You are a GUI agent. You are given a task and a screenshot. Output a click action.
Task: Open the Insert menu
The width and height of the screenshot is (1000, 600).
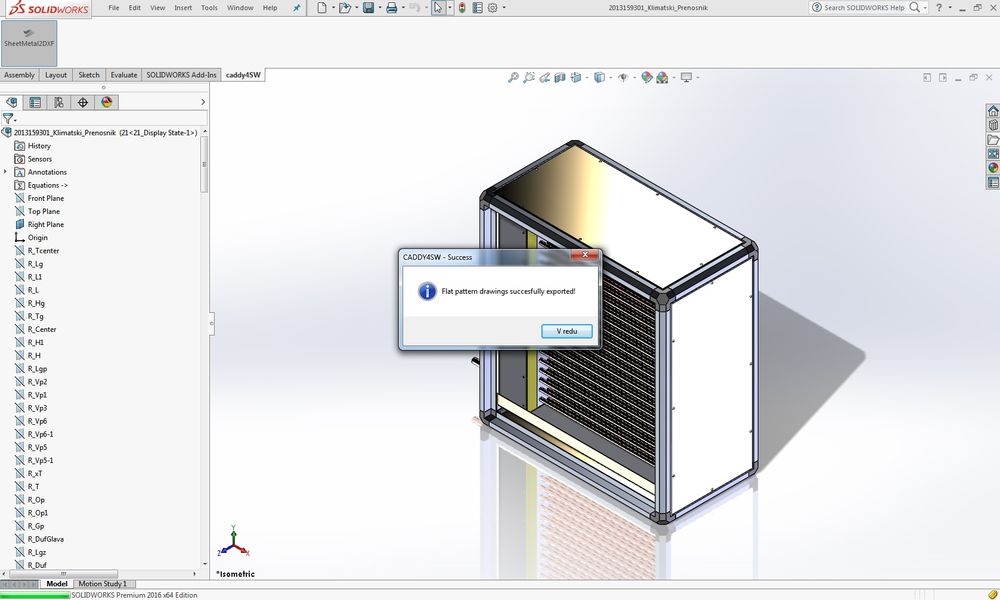[x=183, y=8]
